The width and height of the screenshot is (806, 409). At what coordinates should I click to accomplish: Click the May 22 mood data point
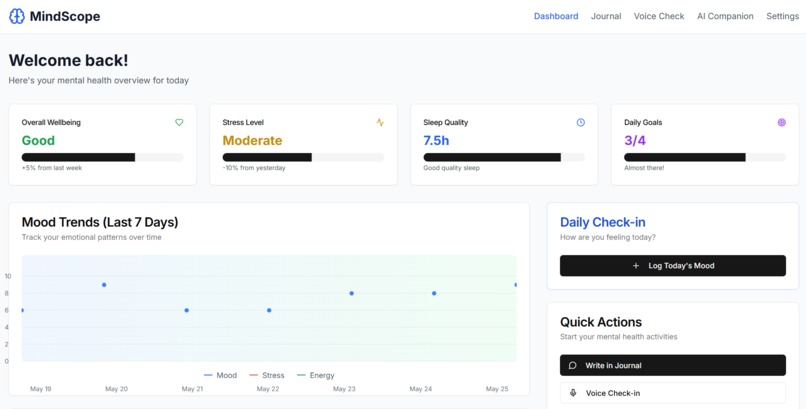pos(269,310)
